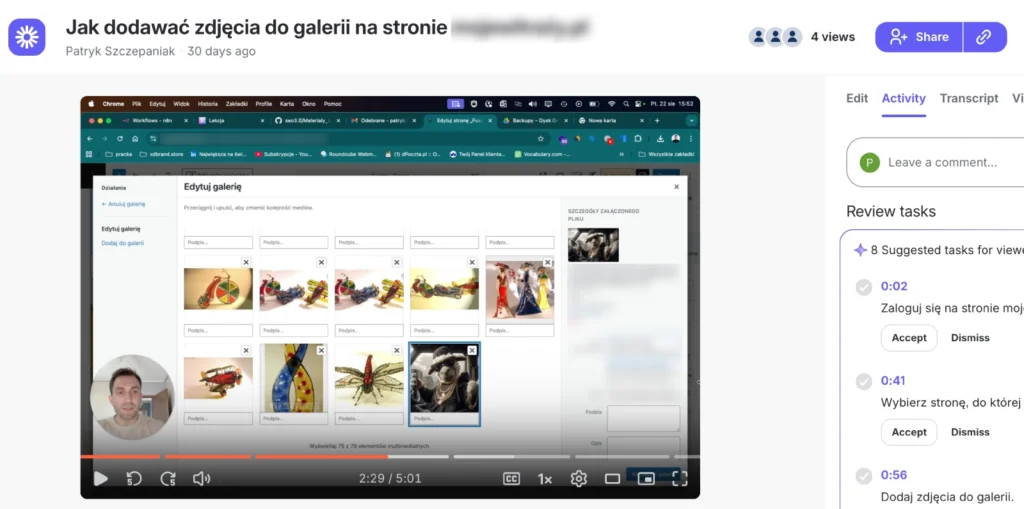Click the suggested tasks sparkle icon

point(860,250)
